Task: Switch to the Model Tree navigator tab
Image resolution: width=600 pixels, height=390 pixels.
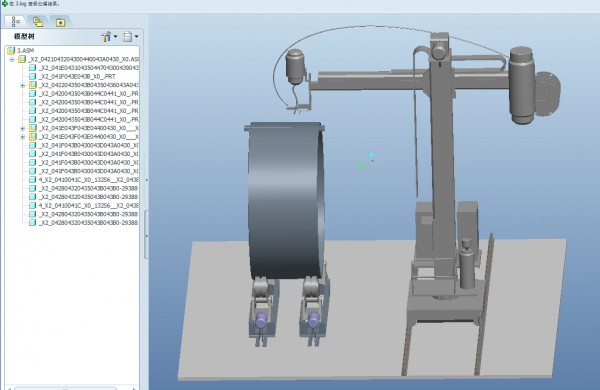Action: 16,22
